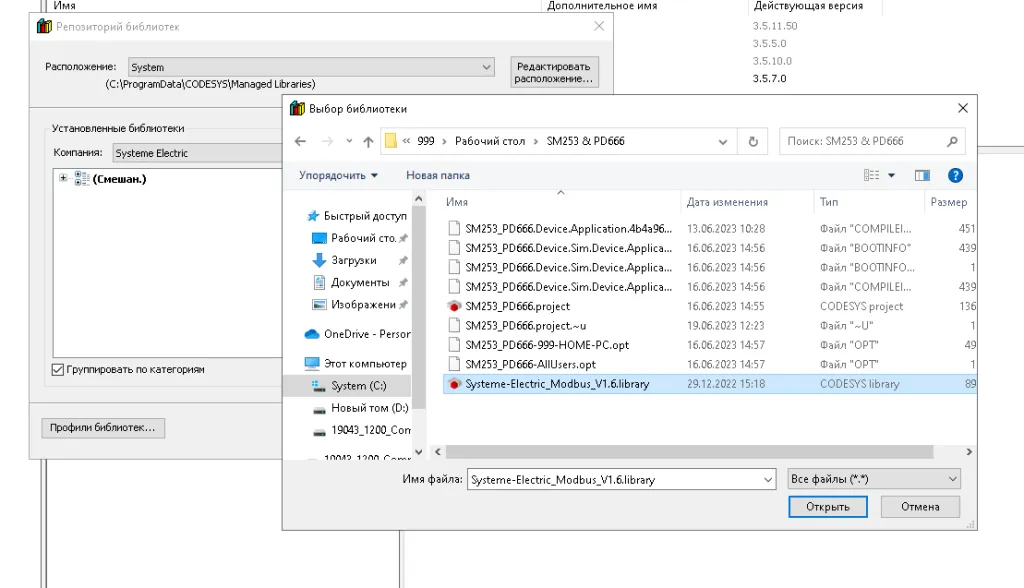
Task: Click the horizontal scrollbar in file list
Action: [x=650, y=452]
